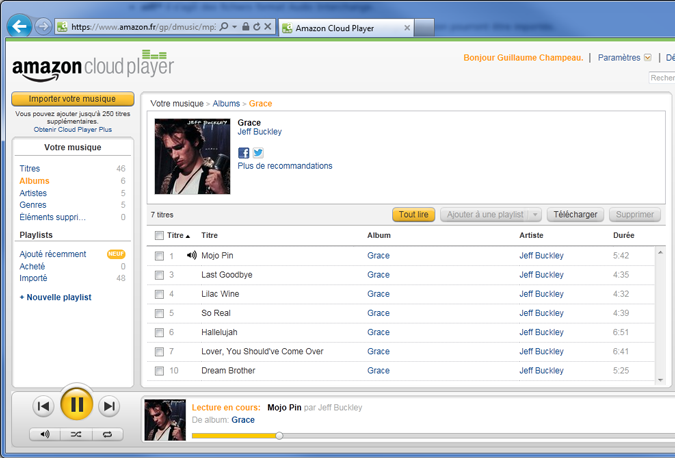Pause playback with the pause button
Screen dimensions: 675x458
pos(76,405)
